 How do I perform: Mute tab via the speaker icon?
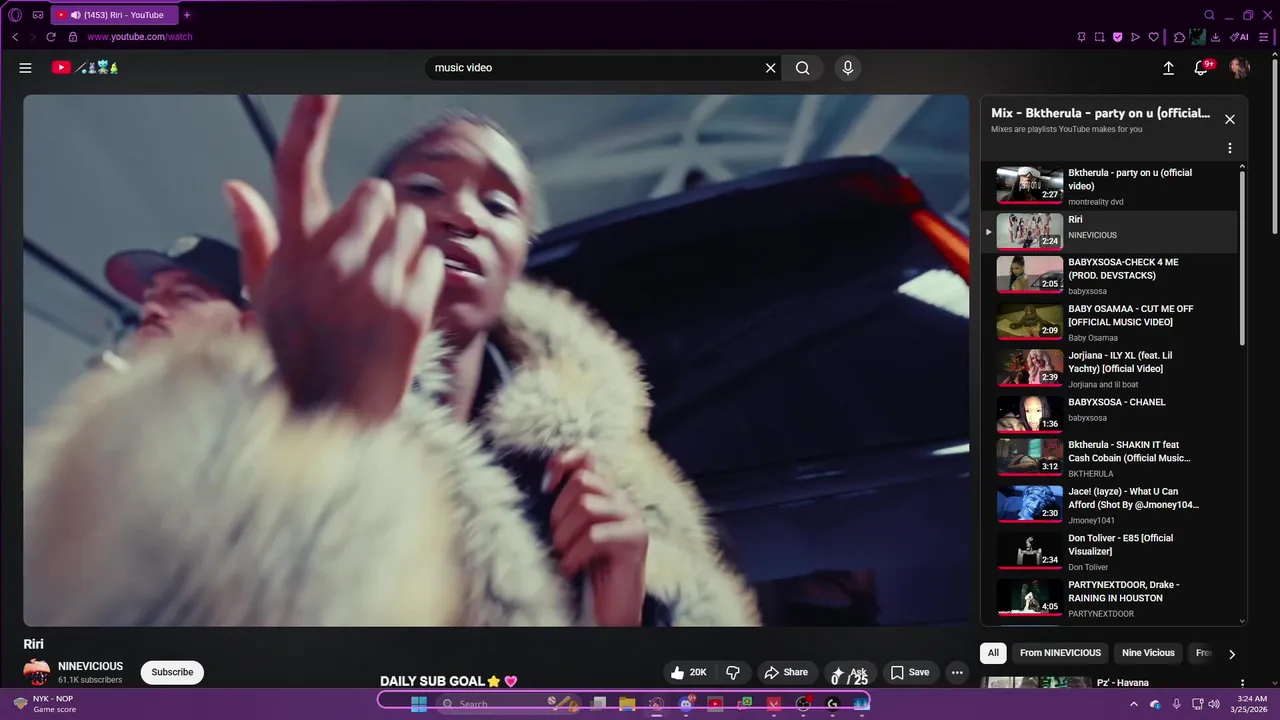[75, 15]
